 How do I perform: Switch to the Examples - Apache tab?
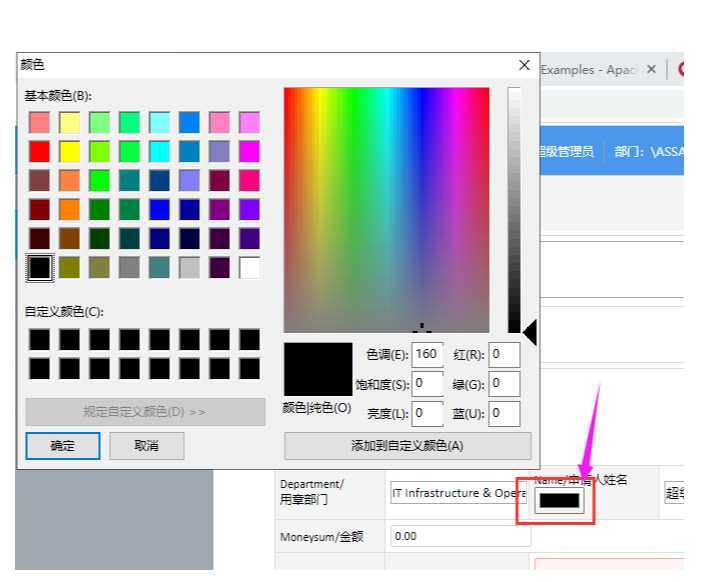click(x=588, y=70)
